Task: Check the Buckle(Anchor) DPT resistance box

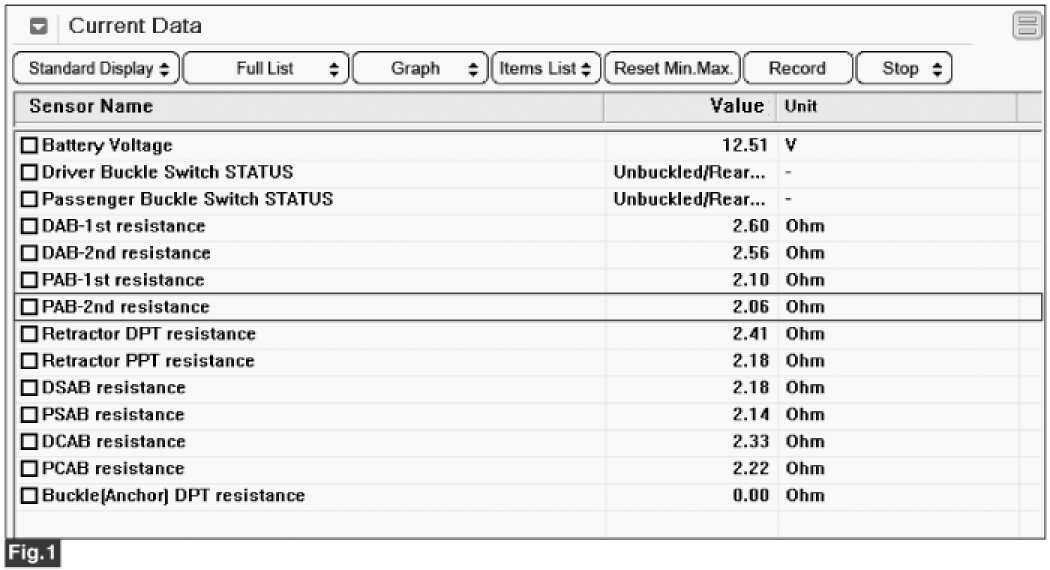Action: click(x=30, y=496)
